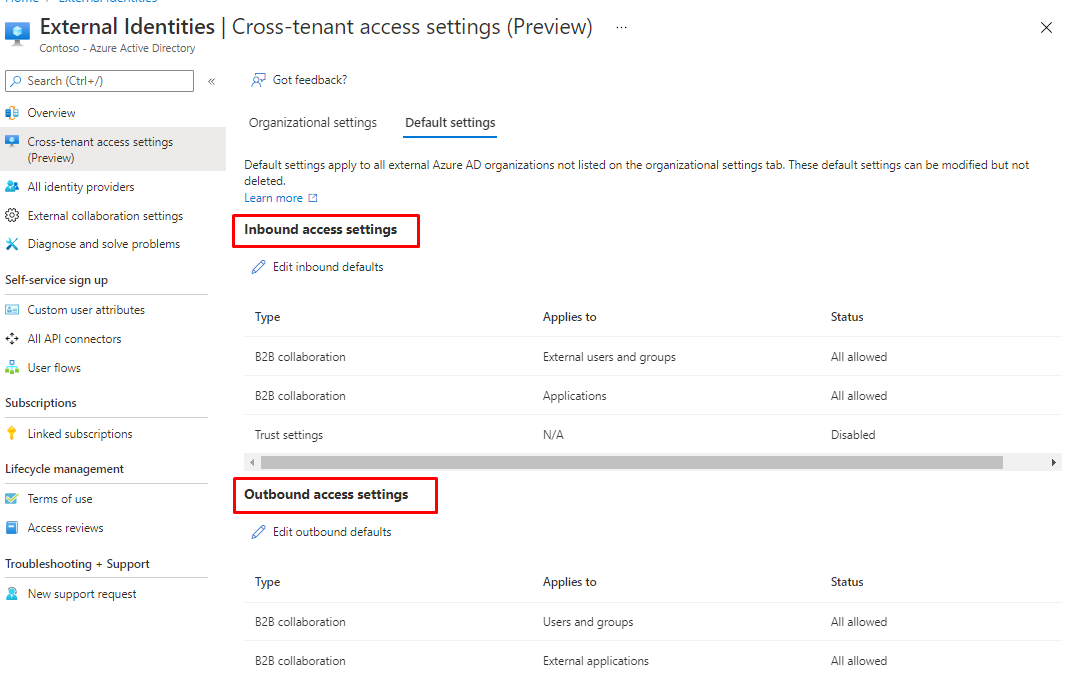The image size is (1065, 677).
Task: Switch to Organizational settings tab
Action: [313, 123]
